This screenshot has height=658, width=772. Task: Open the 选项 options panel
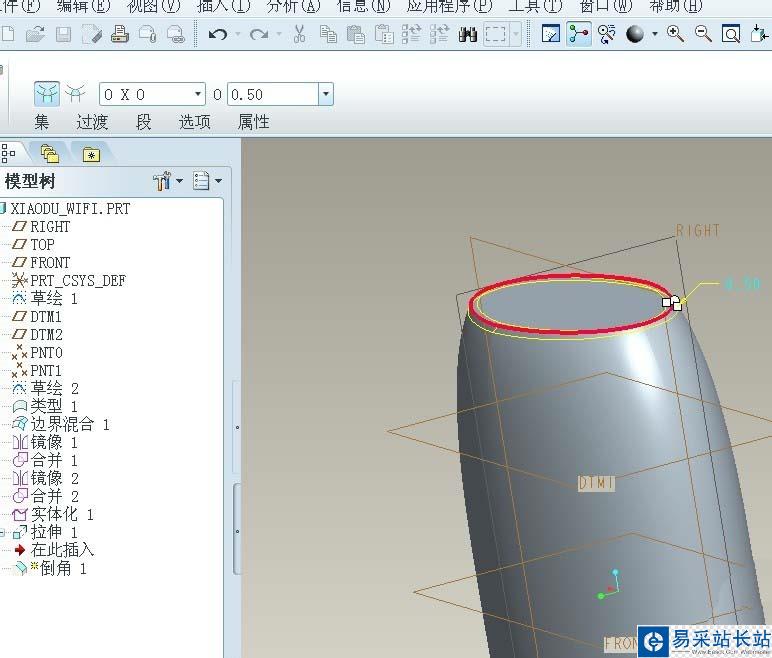[x=195, y=122]
